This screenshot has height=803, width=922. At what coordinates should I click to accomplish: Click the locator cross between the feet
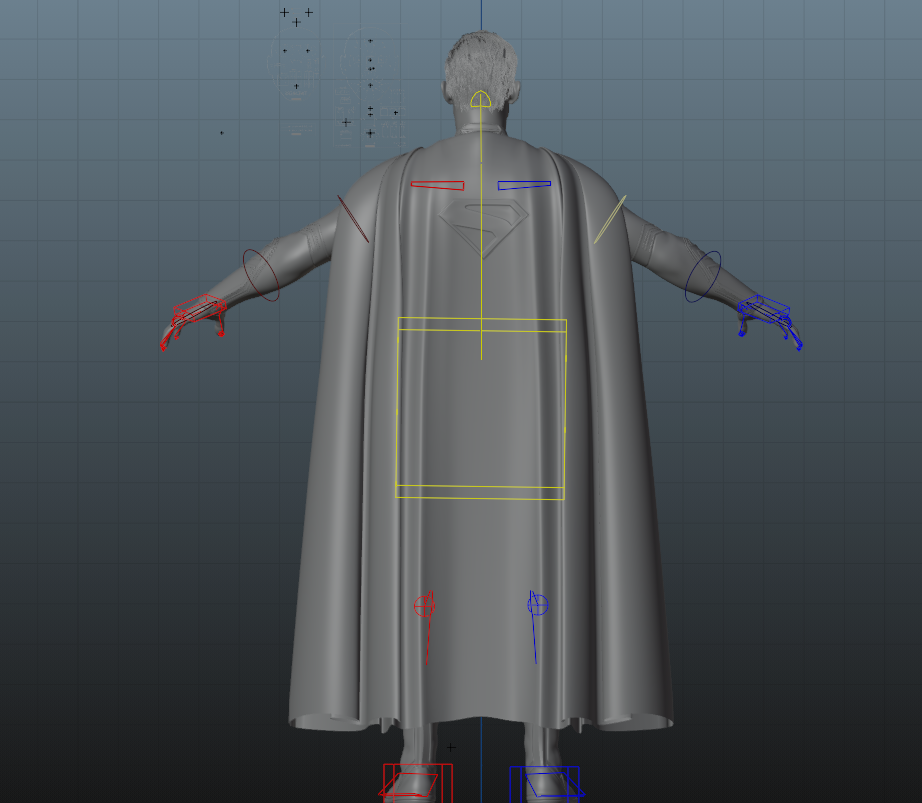click(451, 748)
